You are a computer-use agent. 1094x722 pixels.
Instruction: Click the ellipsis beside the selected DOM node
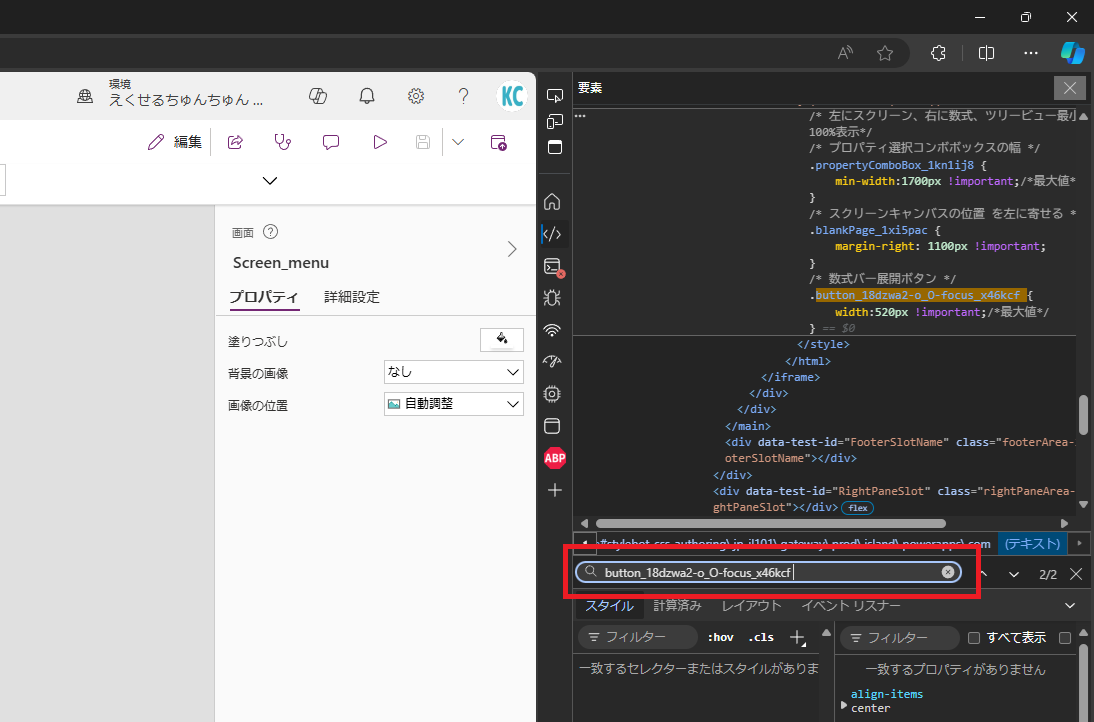click(x=580, y=116)
